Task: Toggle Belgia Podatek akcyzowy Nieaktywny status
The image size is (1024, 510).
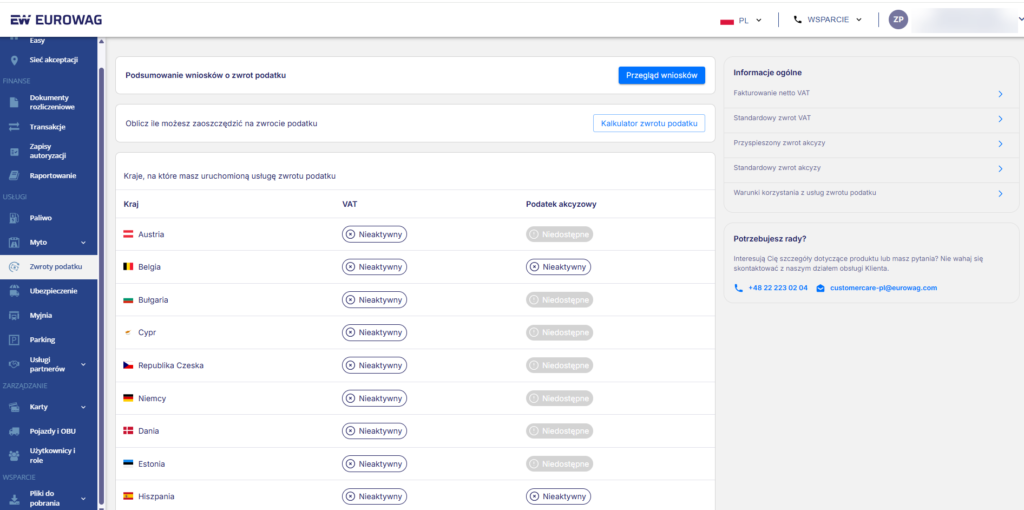Action: click(558, 267)
